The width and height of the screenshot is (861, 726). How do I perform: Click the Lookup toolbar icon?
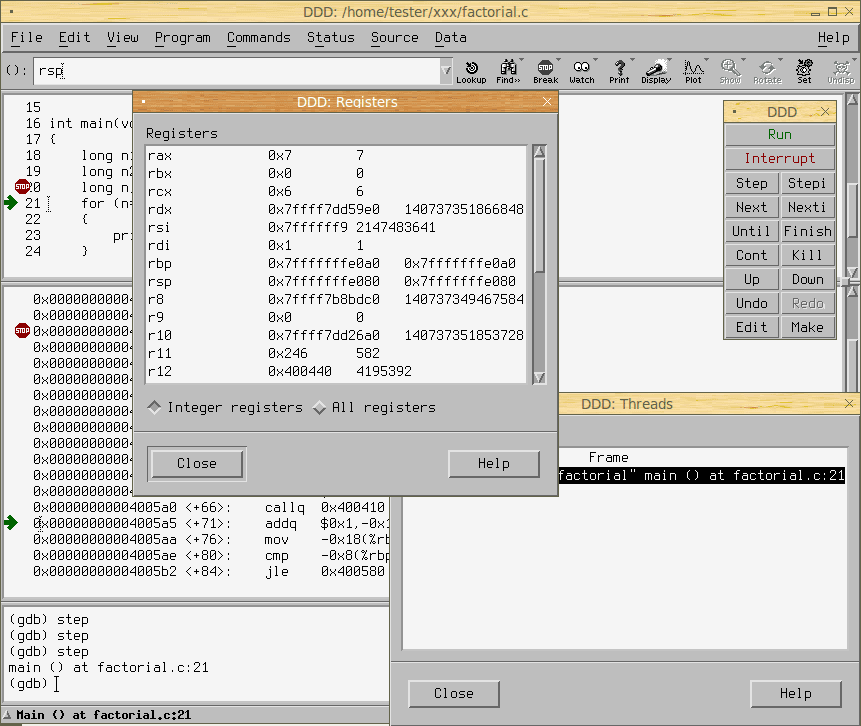point(471,71)
